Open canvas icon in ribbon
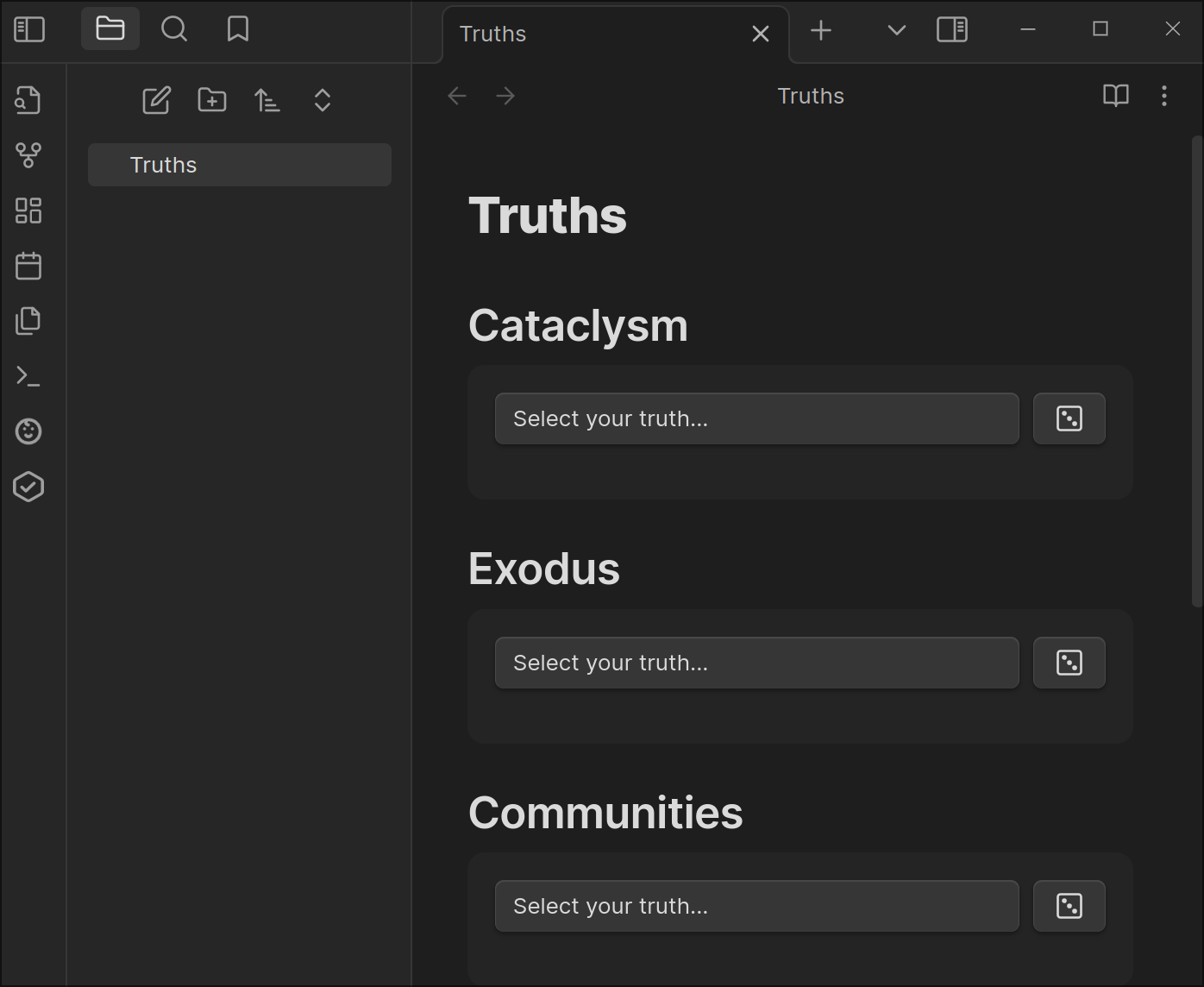The width and height of the screenshot is (1204, 987). (x=28, y=211)
